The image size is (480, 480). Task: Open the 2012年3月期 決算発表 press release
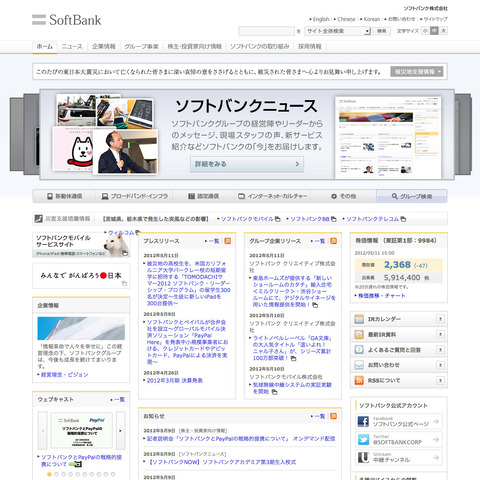click(x=175, y=380)
